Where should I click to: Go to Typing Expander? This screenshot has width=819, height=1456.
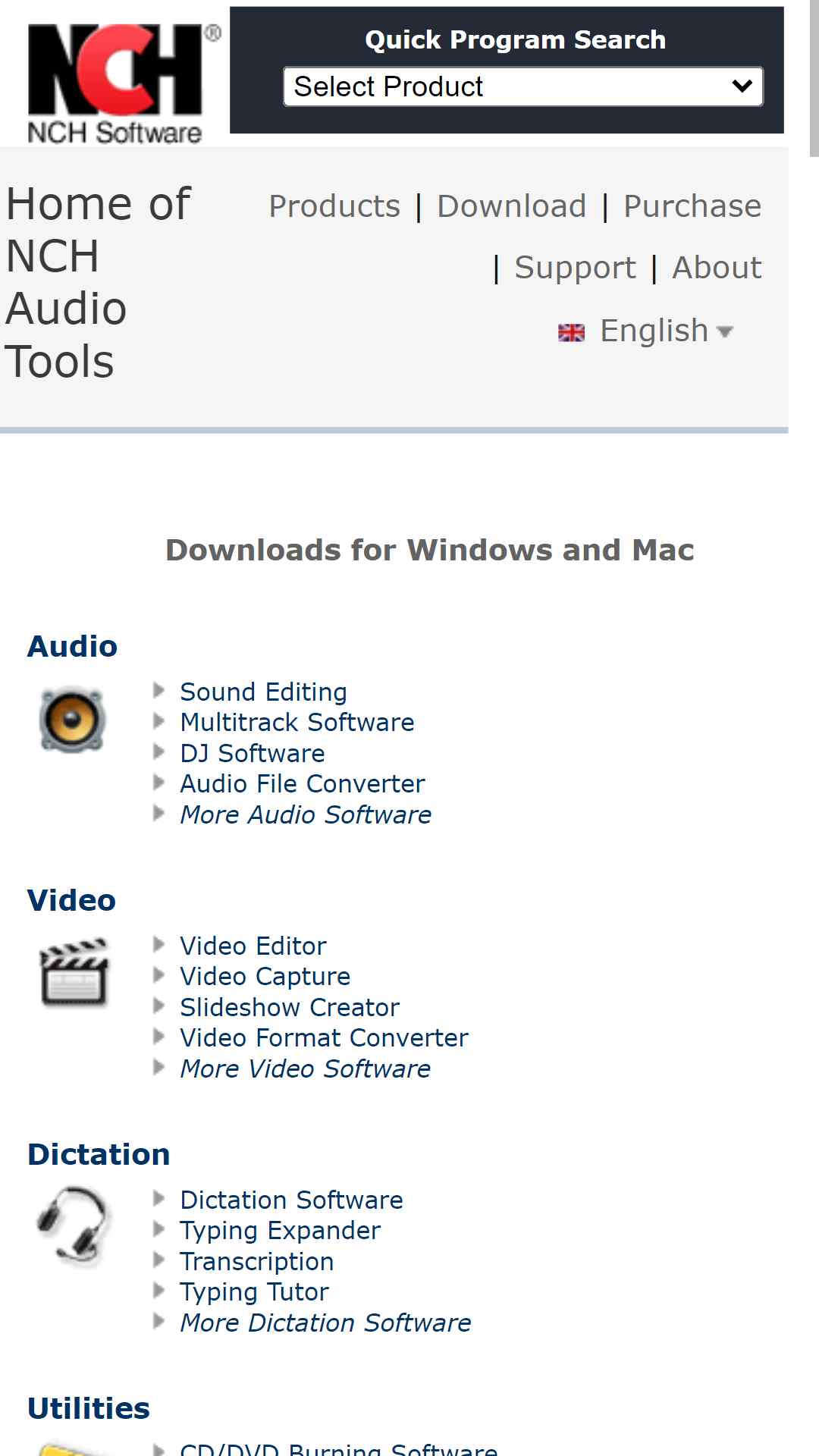[281, 1231]
